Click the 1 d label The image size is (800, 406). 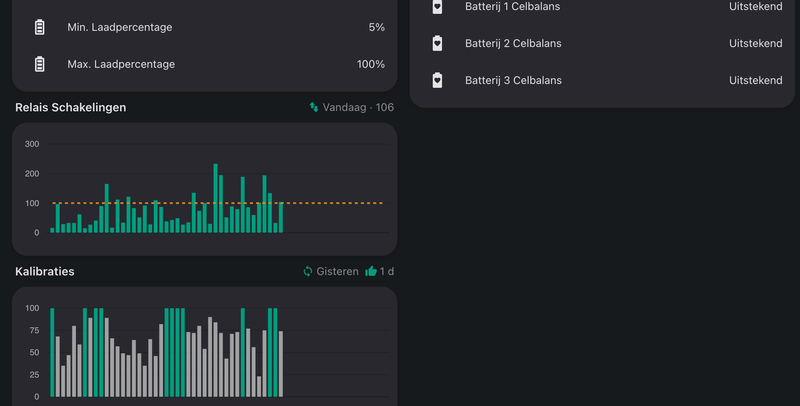point(386,271)
